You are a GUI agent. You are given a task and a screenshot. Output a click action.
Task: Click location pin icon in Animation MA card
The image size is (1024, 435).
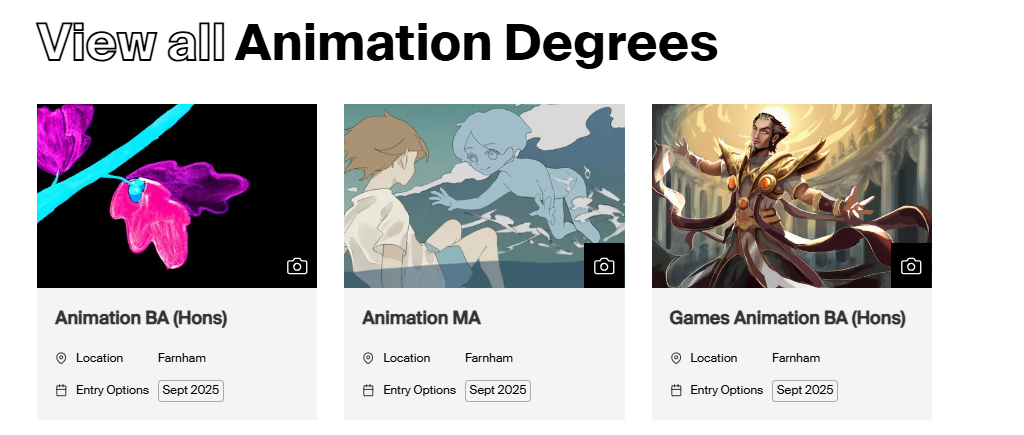click(x=368, y=358)
